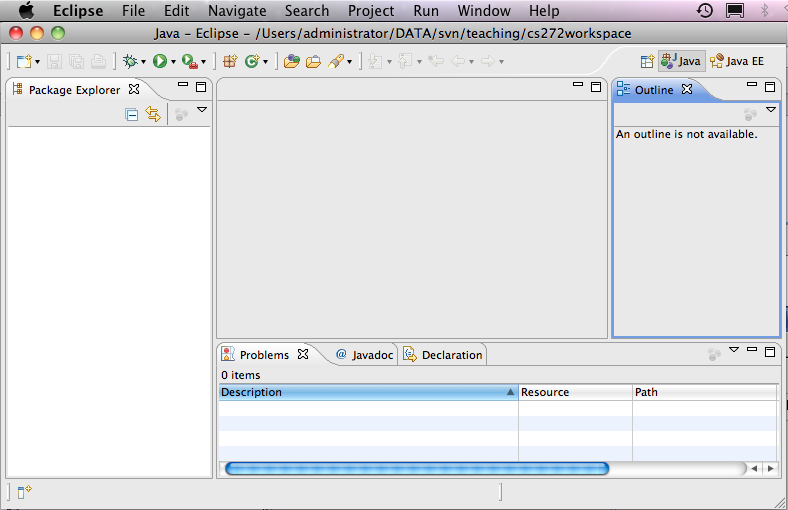
Task: Open the File menu
Action: 133,11
